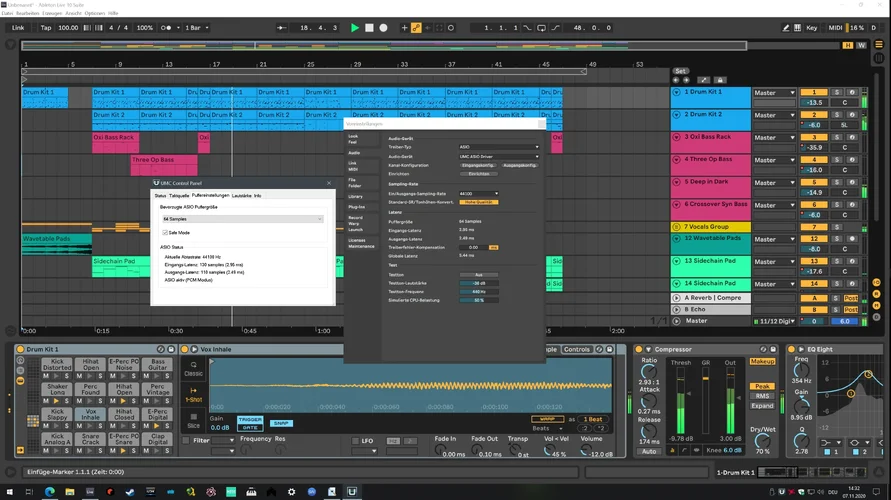The height and width of the screenshot is (500, 891).
Task: Open the Treiber-Typ ASIO dropdown
Action: click(499, 147)
